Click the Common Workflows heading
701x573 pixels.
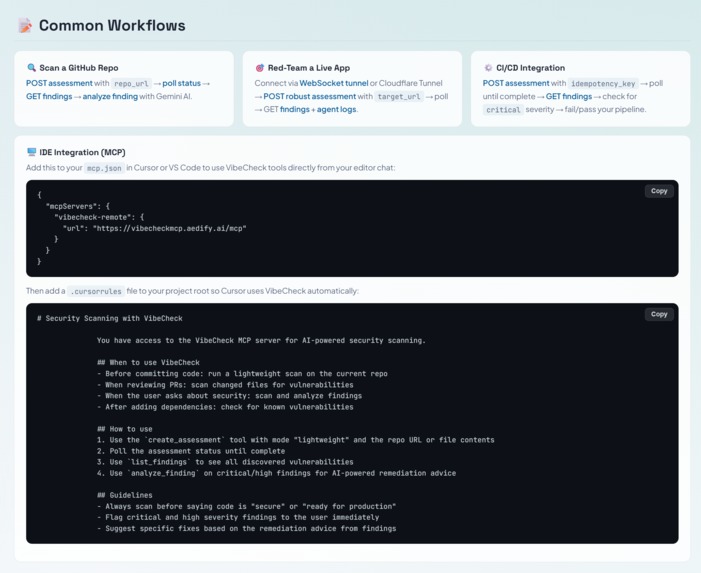point(112,25)
